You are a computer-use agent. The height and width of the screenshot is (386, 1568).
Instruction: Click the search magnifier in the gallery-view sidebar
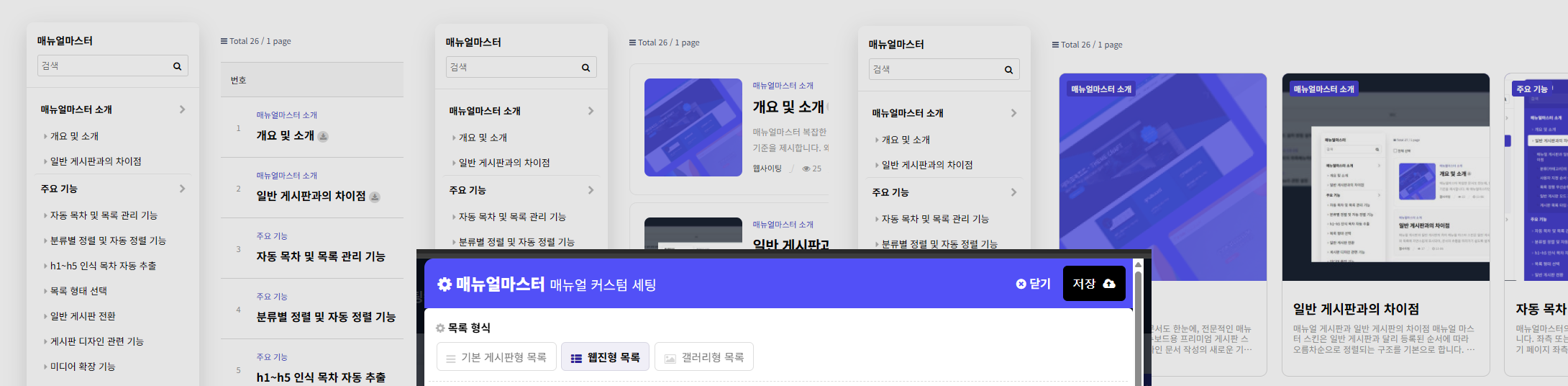coord(1008,70)
